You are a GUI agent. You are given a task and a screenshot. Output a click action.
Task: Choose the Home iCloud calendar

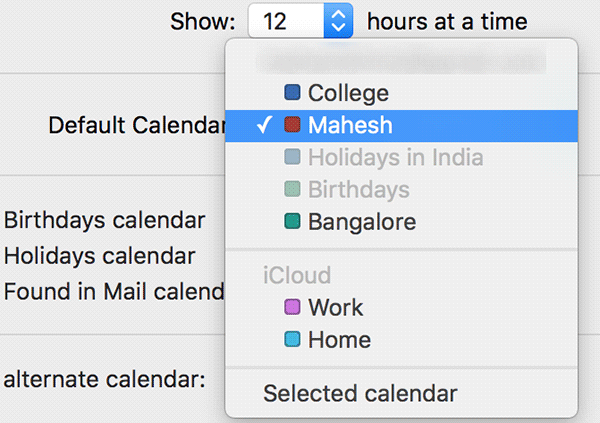[339, 340]
